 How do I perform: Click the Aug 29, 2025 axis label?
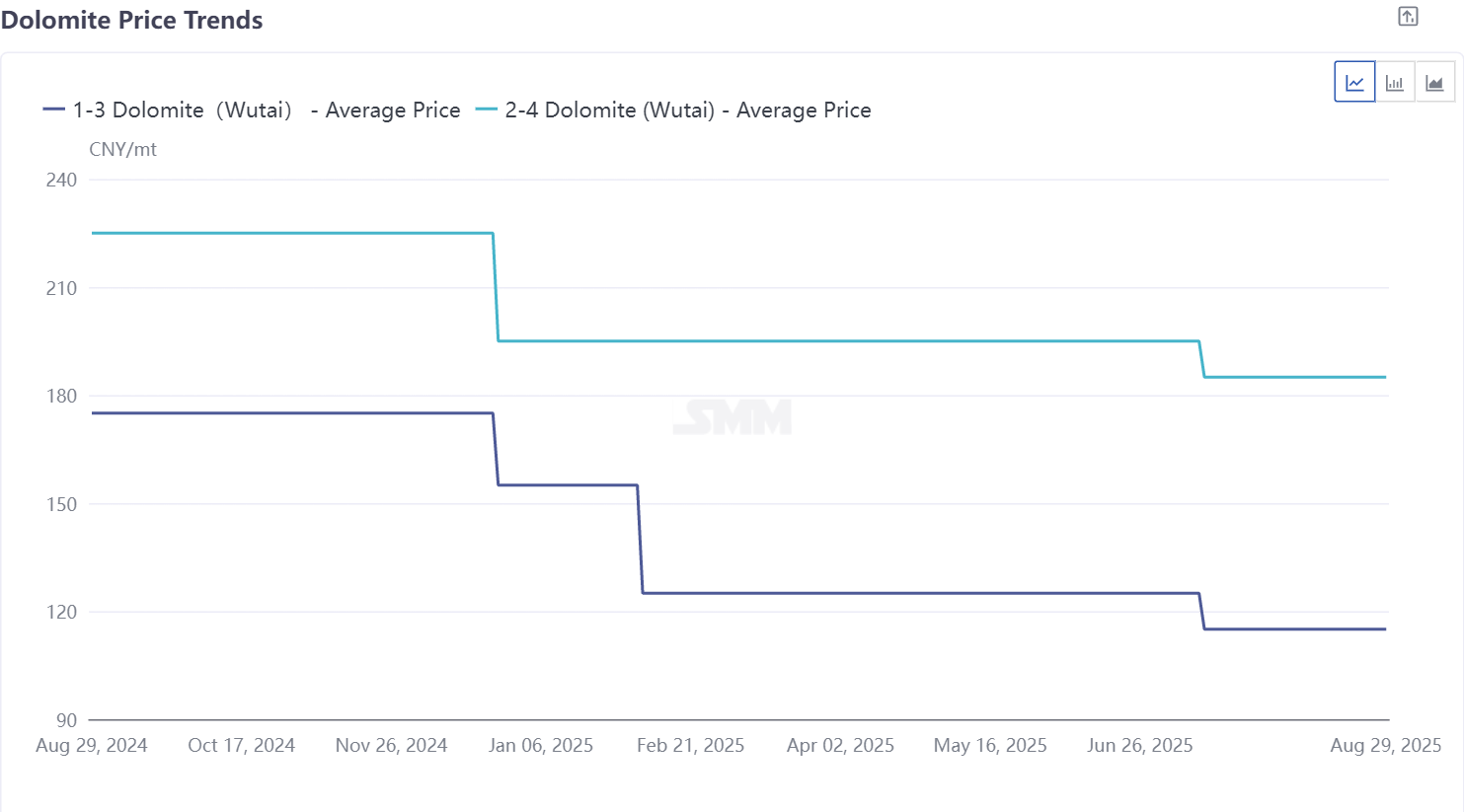[1386, 746]
